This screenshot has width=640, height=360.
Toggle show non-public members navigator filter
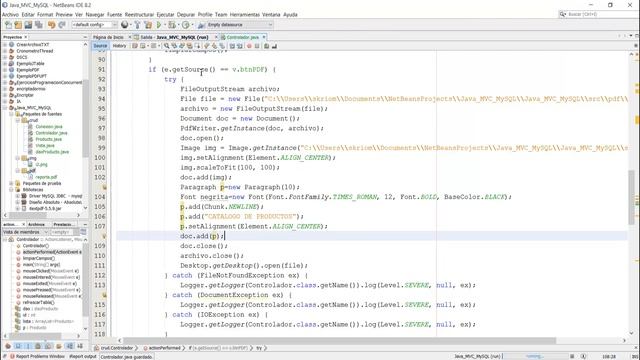click(38, 346)
